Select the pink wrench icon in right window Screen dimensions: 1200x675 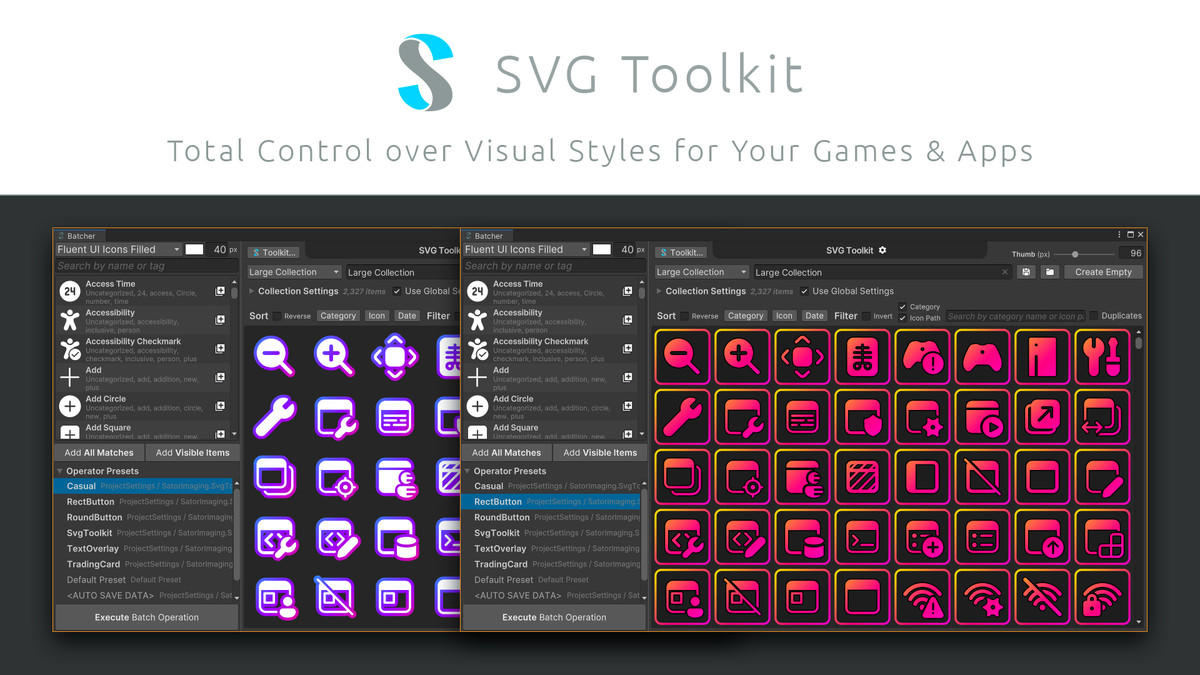click(x=684, y=416)
